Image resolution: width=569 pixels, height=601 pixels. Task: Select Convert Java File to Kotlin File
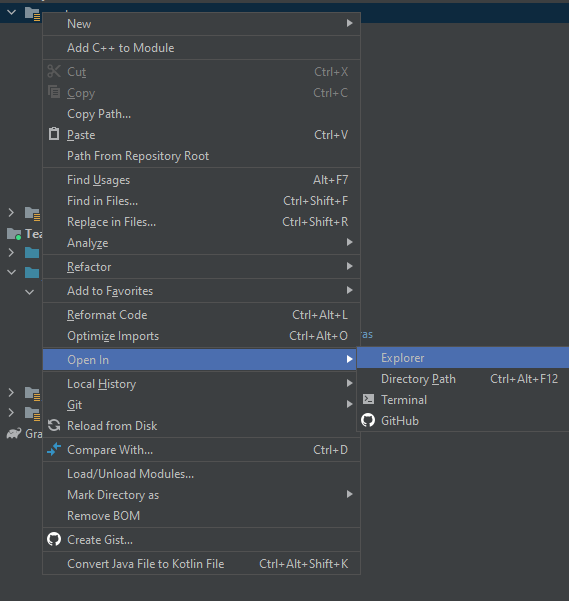pos(201,564)
